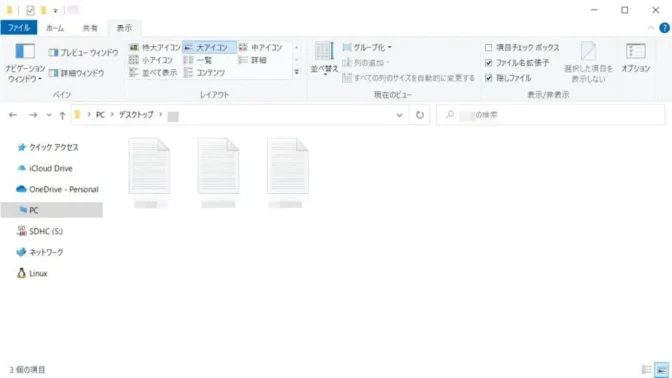Select 特大アイコン layout
Screen dimensions: 672x378
[x=155, y=48]
